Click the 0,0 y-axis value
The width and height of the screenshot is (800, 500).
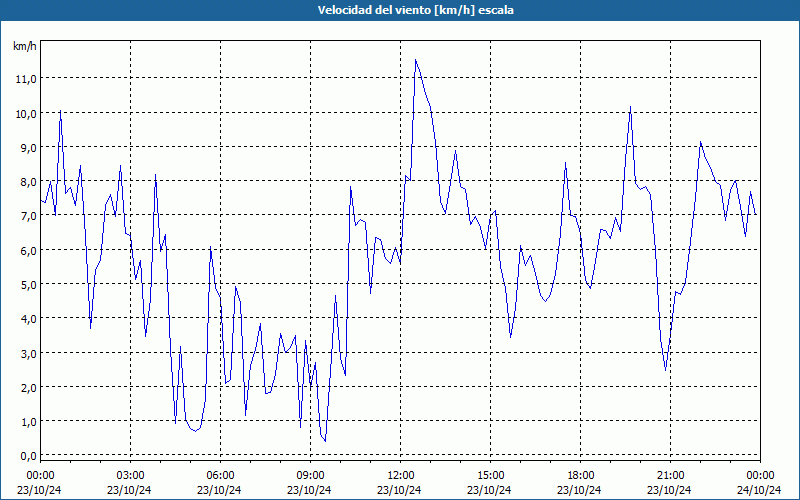click(x=29, y=456)
